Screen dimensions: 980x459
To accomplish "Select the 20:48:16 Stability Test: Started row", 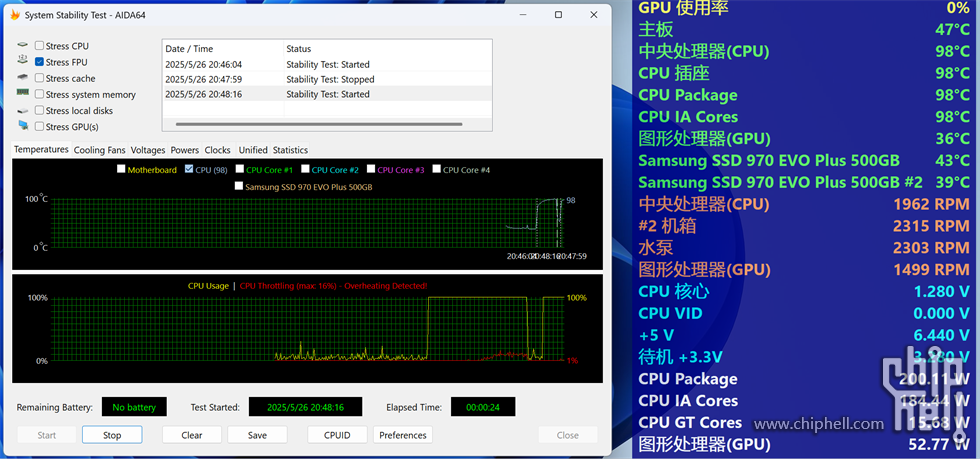I will [327, 94].
